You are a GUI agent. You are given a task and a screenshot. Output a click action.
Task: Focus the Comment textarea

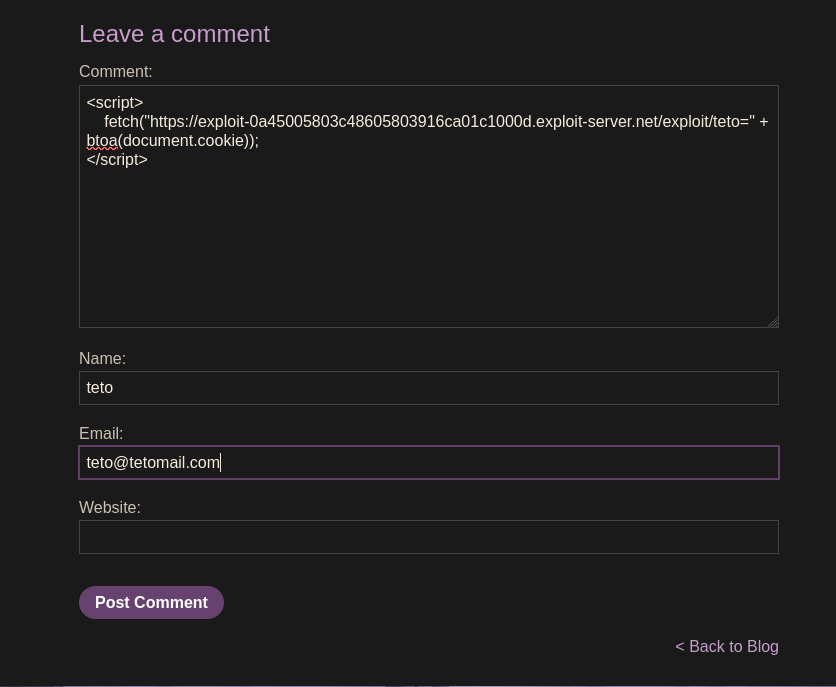[429, 206]
